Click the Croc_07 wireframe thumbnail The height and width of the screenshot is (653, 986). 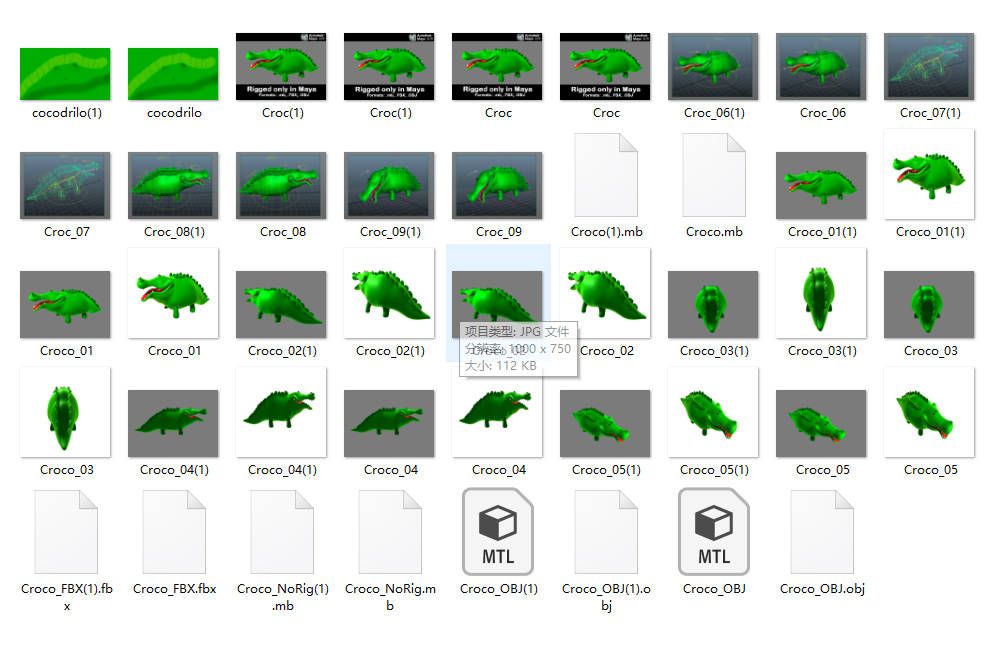(x=66, y=185)
